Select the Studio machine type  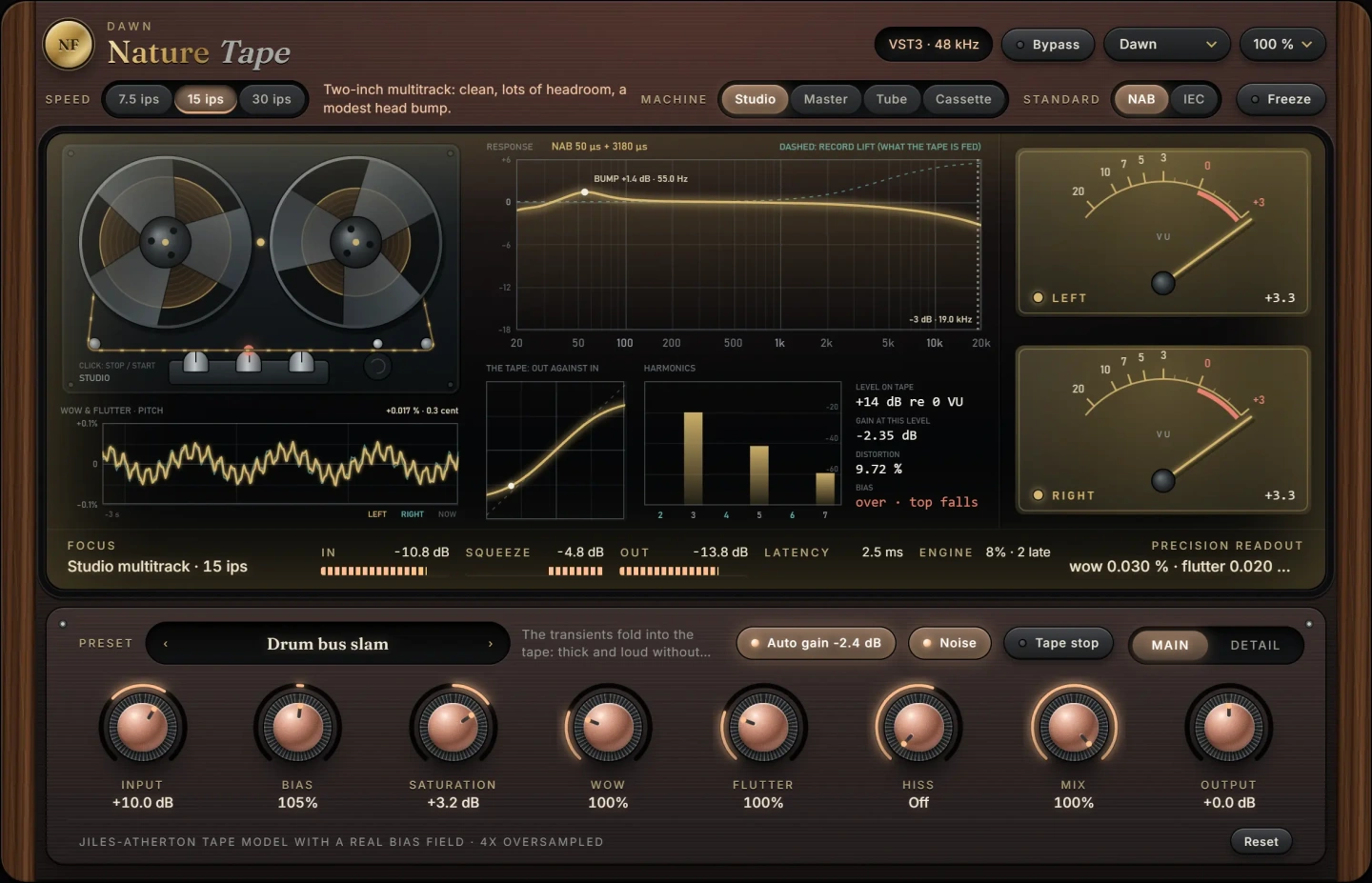pyautogui.click(x=756, y=99)
